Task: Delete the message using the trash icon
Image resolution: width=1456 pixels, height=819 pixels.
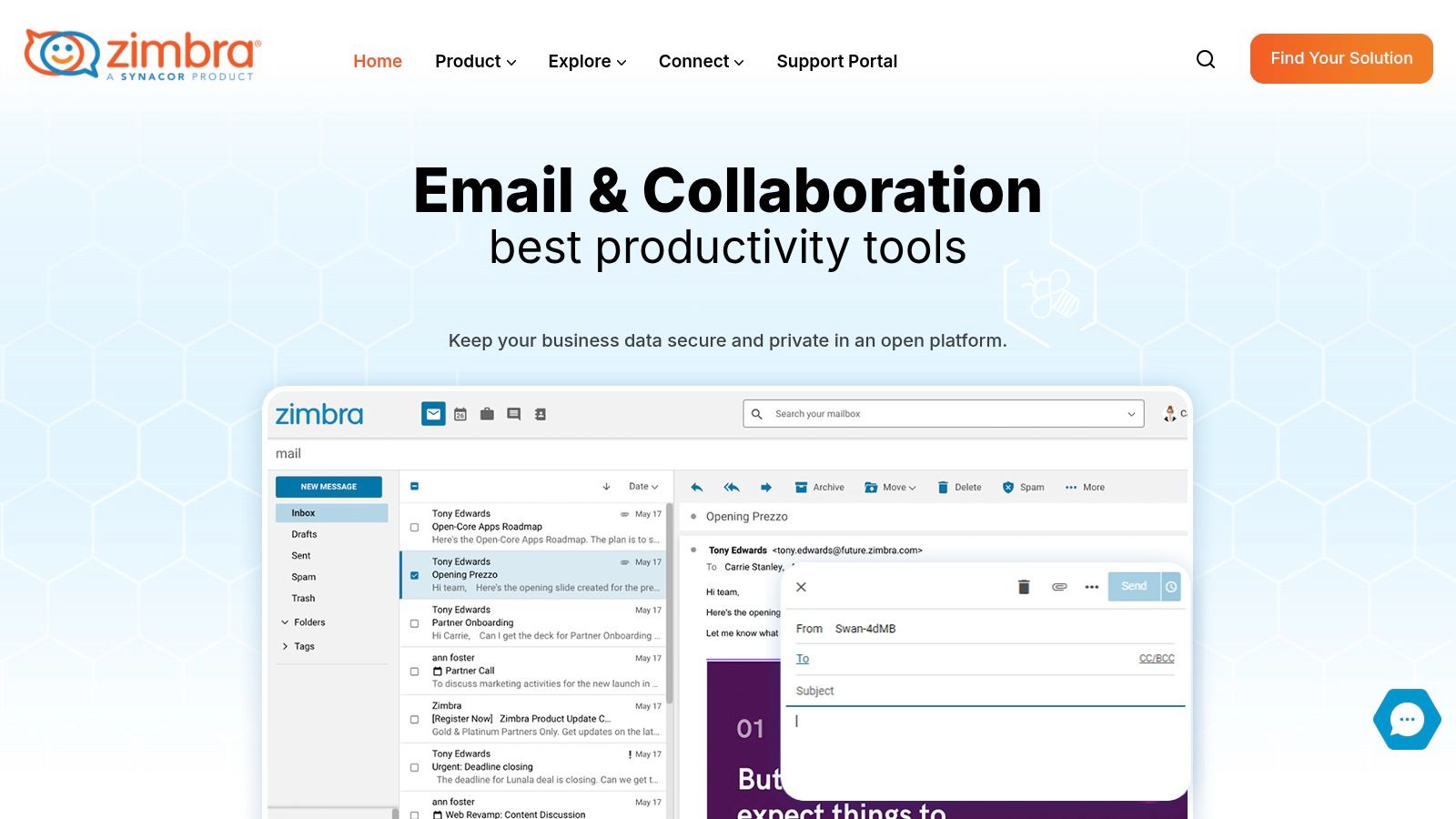Action: 960,487
